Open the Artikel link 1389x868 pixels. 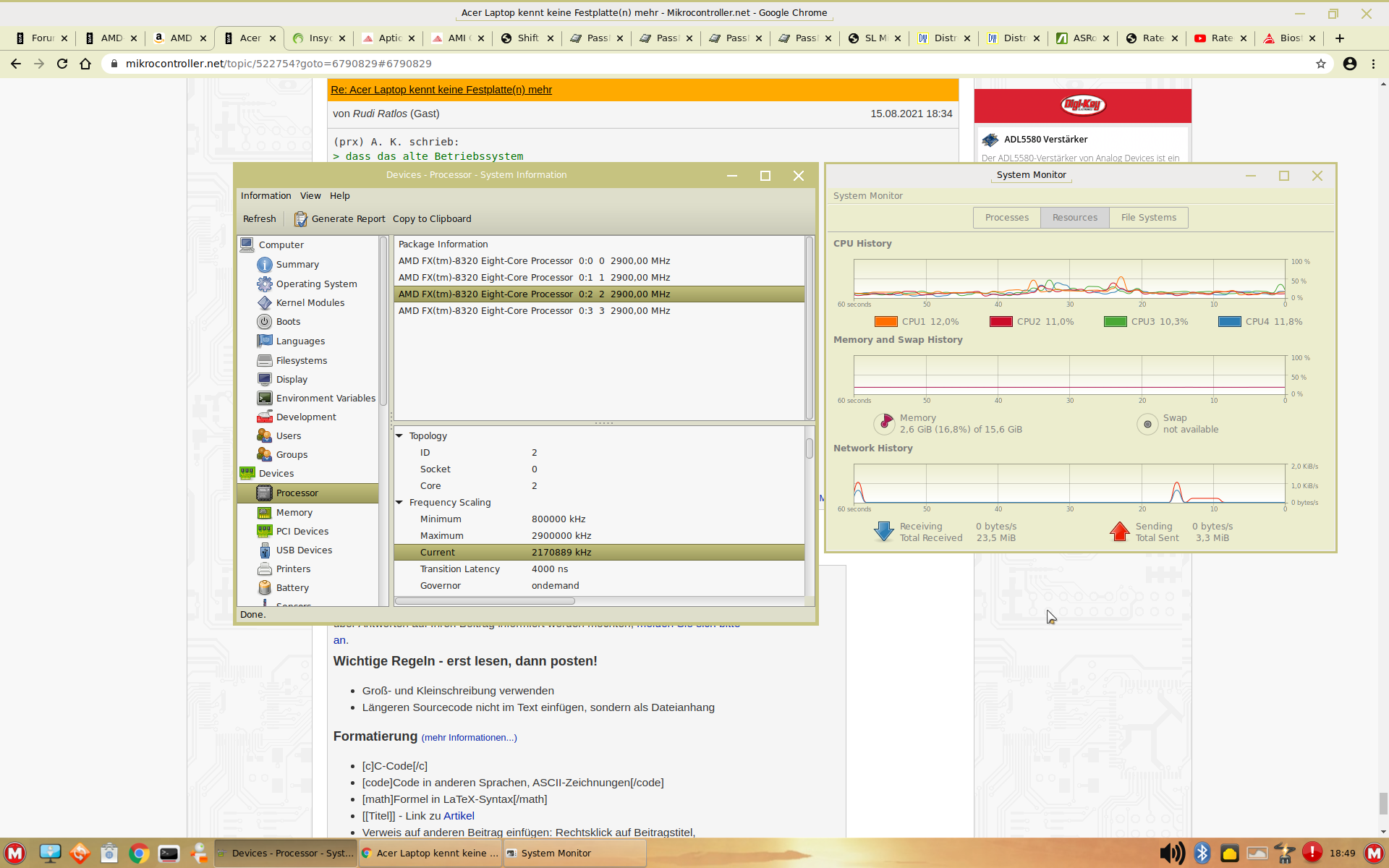(459, 816)
